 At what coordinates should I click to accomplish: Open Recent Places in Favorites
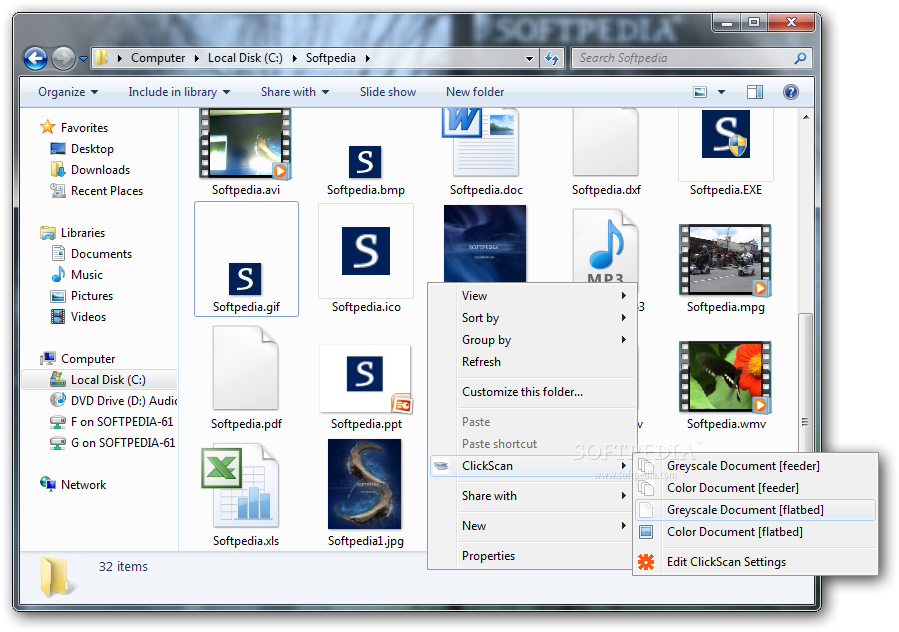click(96, 191)
